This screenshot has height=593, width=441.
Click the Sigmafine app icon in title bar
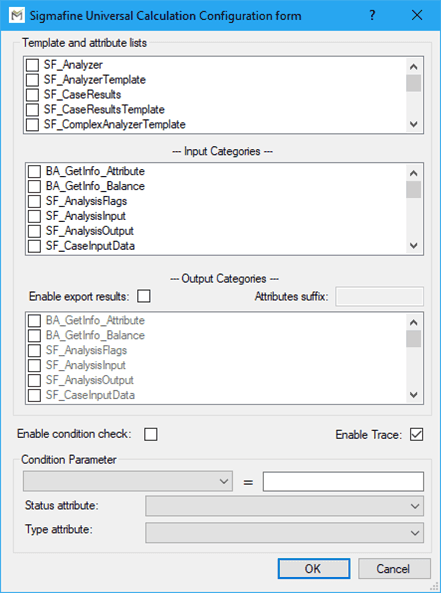[16, 16]
